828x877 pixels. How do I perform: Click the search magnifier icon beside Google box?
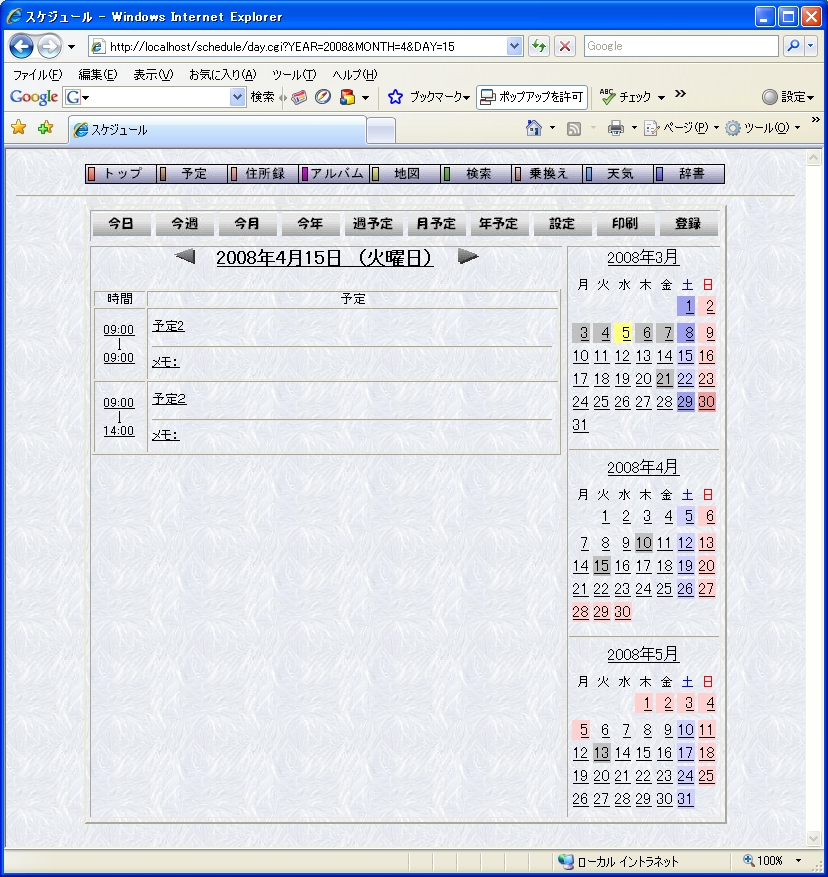click(x=793, y=46)
